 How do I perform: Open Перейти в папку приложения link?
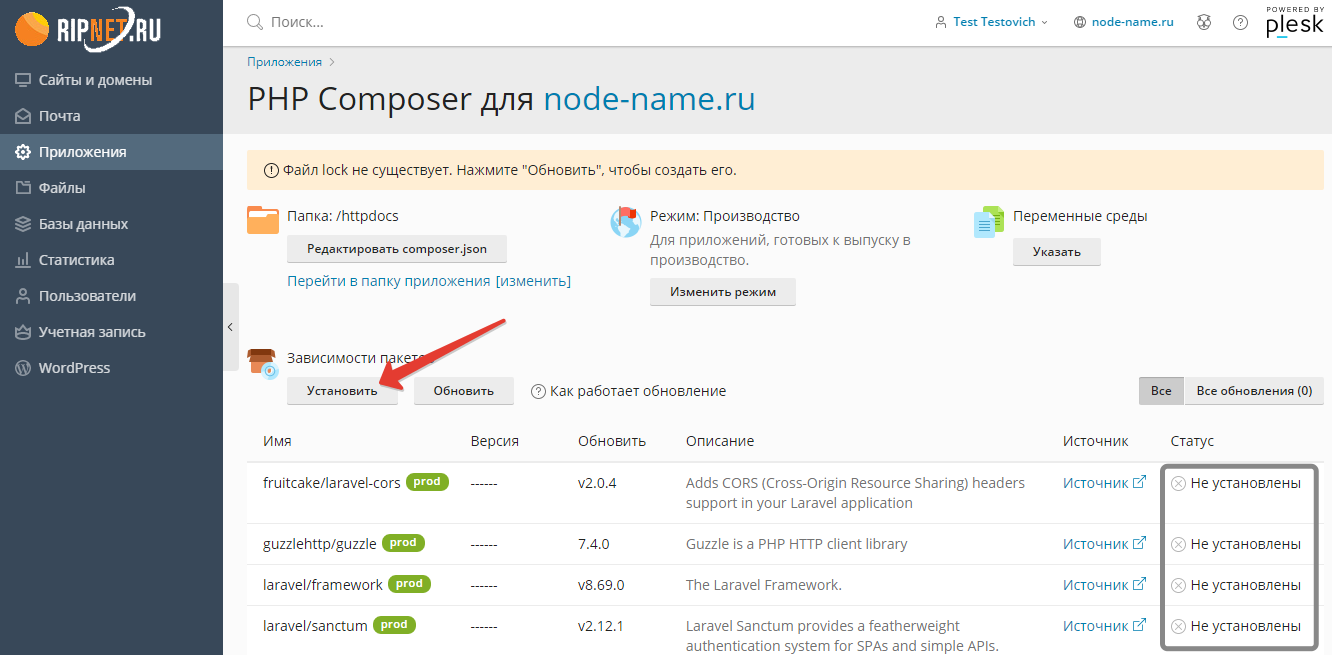[x=389, y=281]
